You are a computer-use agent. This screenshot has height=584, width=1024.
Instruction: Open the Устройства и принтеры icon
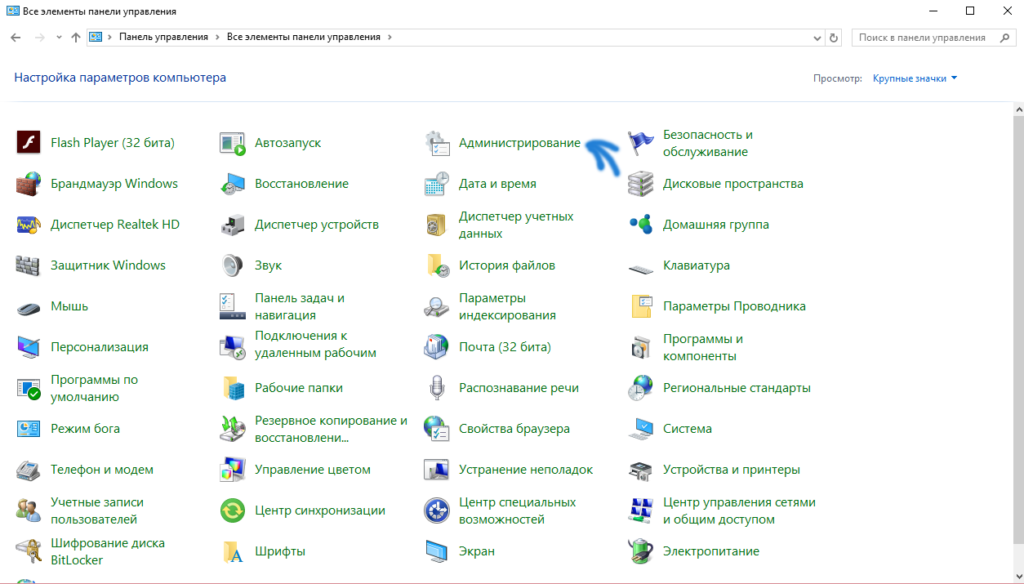coord(641,470)
